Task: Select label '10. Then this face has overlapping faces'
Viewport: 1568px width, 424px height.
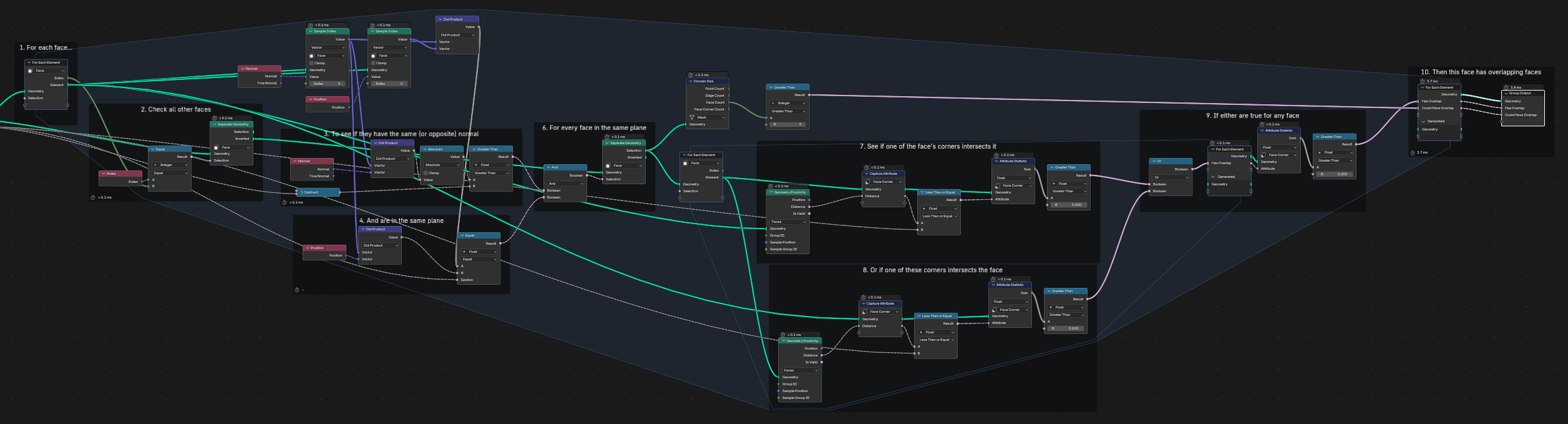Action: (x=1481, y=72)
